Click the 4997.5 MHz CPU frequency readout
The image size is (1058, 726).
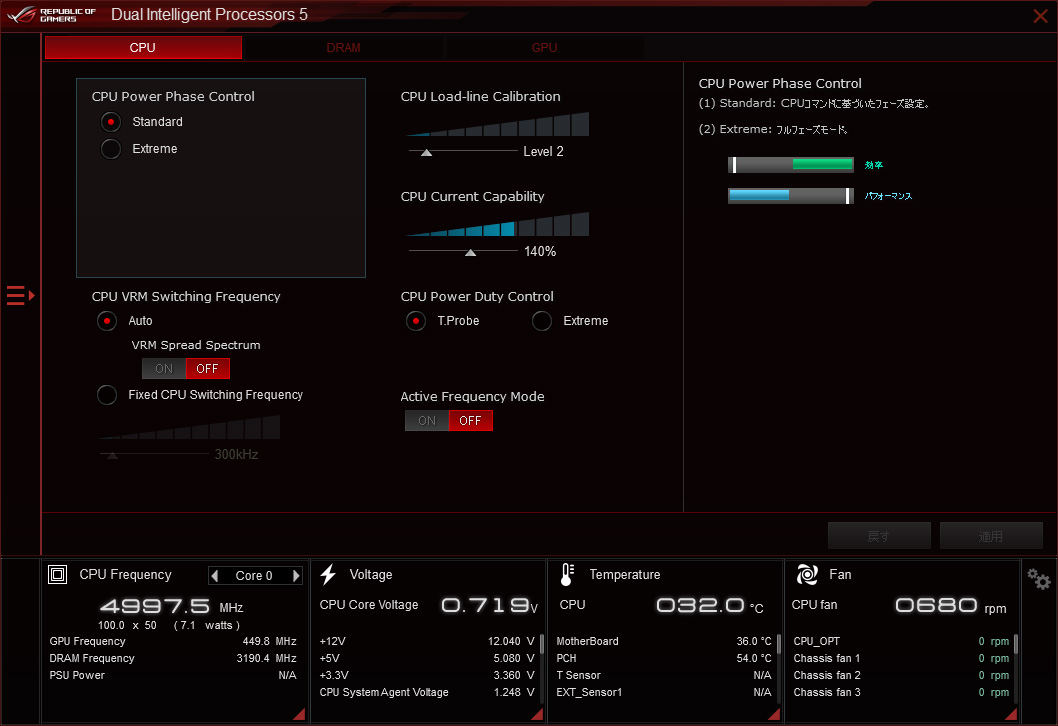171,606
